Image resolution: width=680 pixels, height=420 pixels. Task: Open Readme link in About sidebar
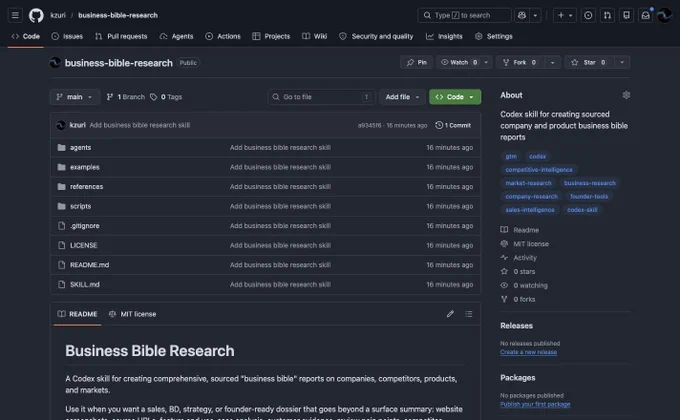520,230
